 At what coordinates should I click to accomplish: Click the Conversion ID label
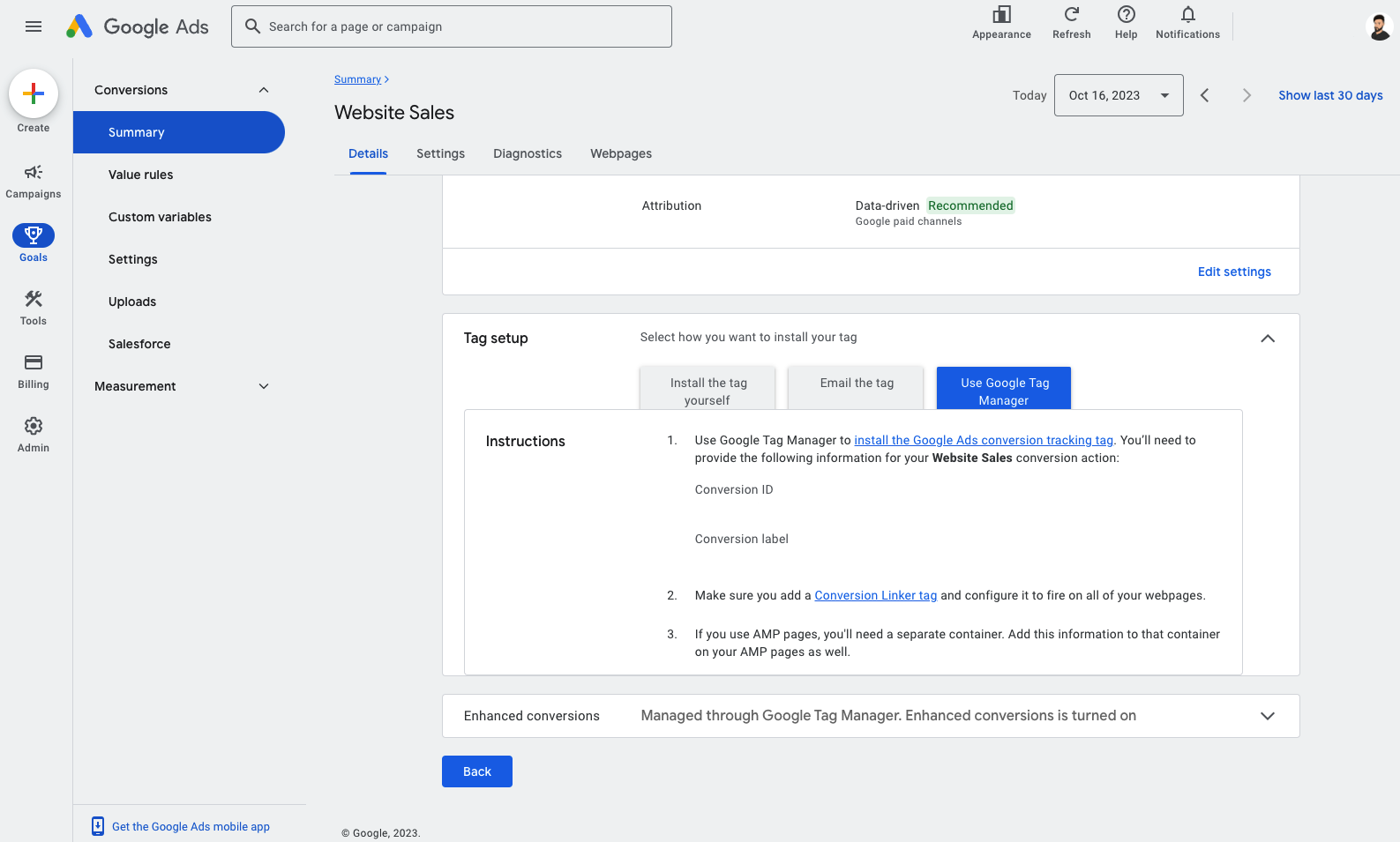click(x=734, y=489)
